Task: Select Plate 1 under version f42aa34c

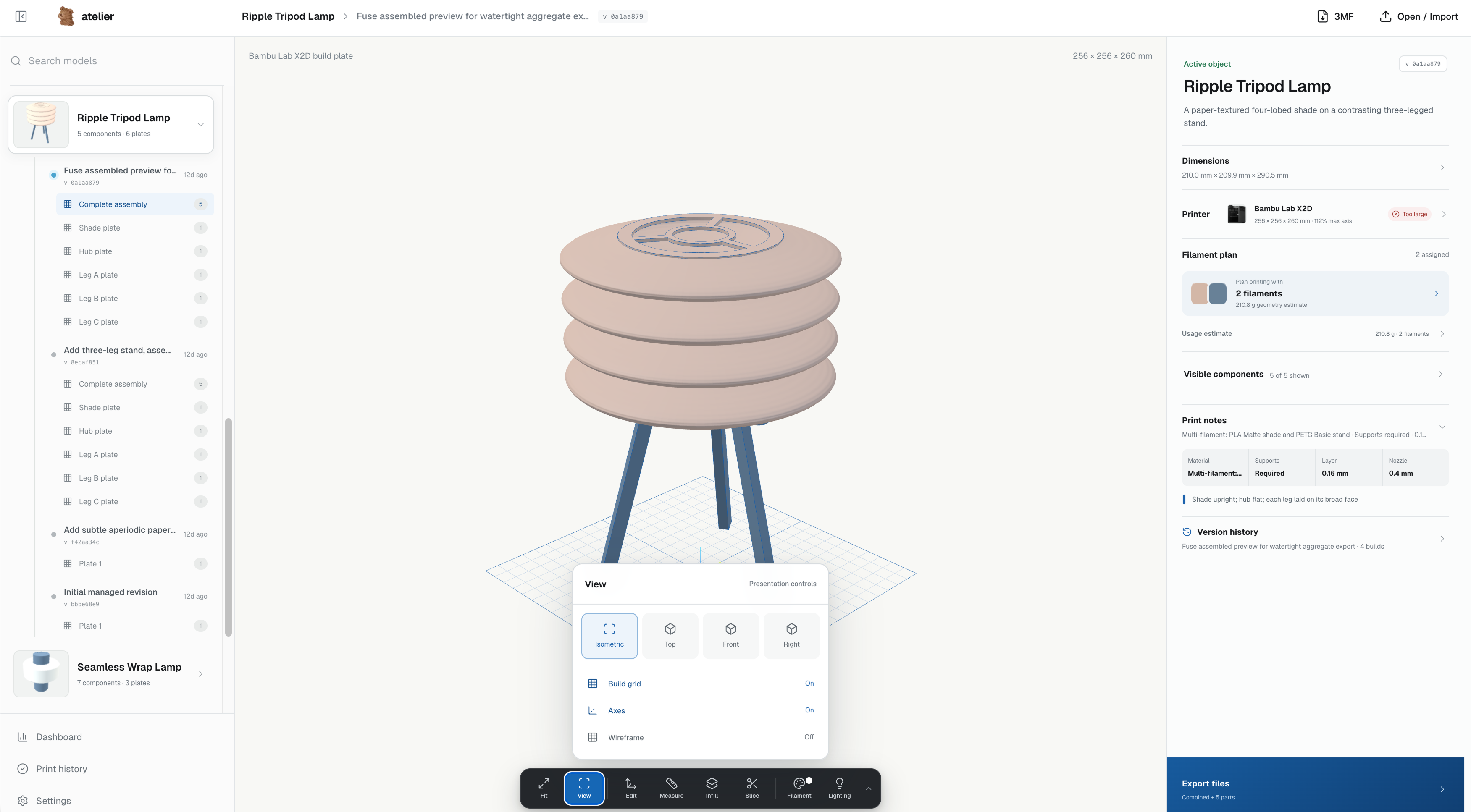Action: (135, 563)
